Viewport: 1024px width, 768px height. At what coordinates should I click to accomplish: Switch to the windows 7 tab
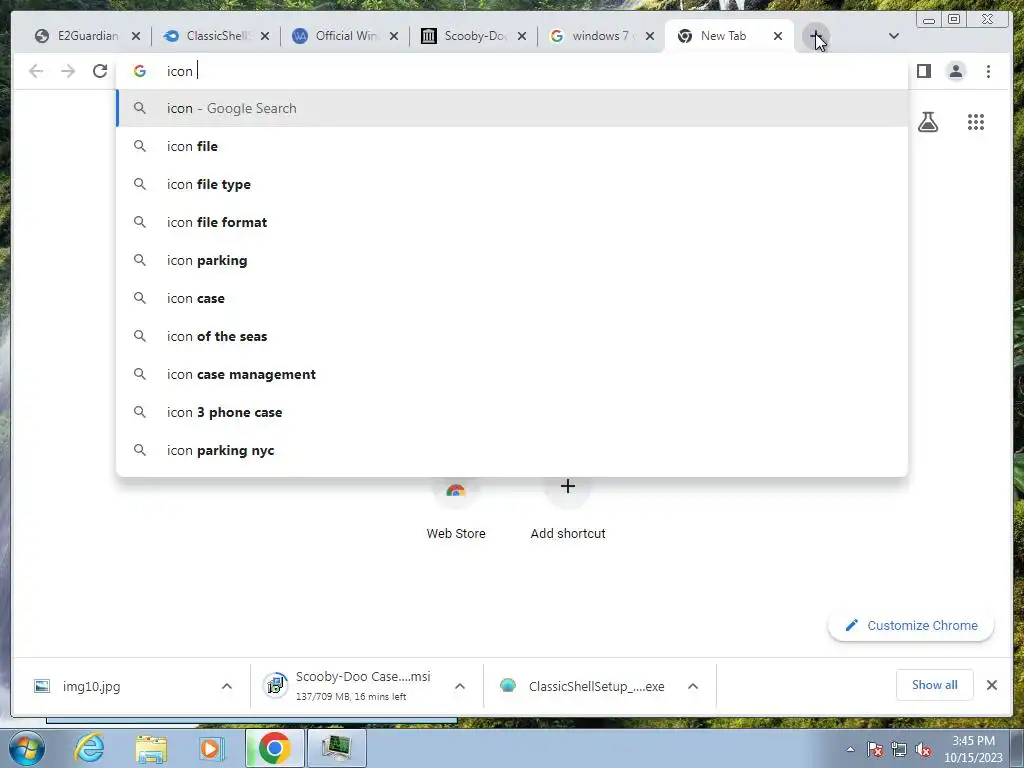pyautogui.click(x=602, y=36)
